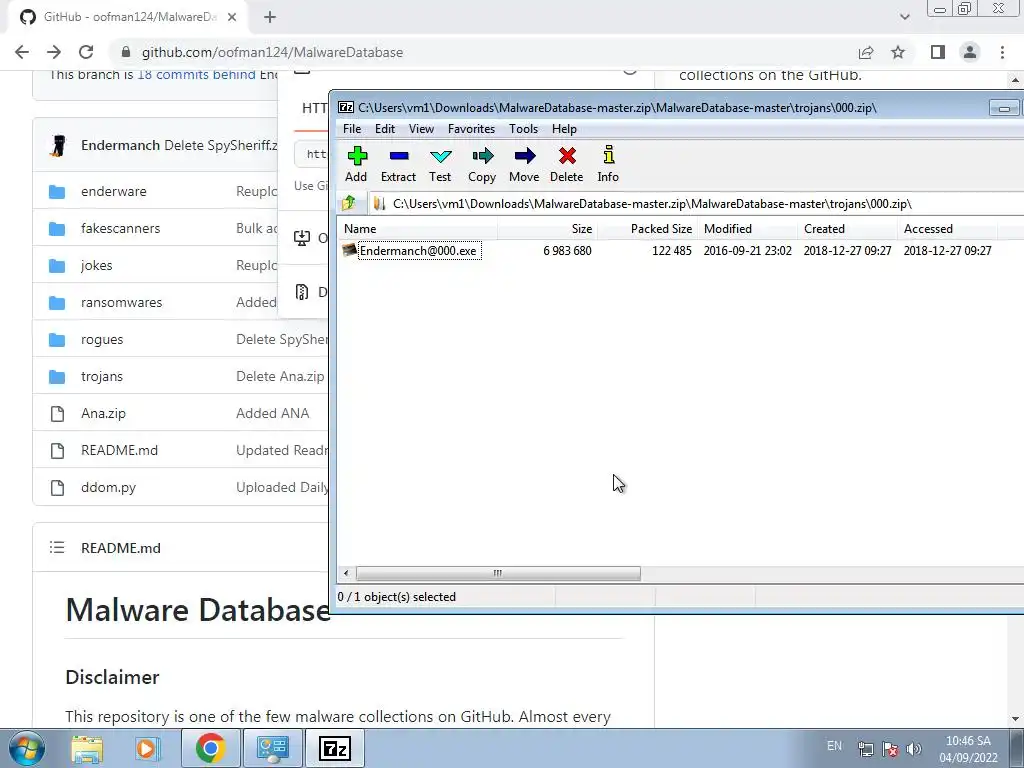Viewport: 1024px width, 768px height.
Task: Click the horizontal scrollbar thumb in 7-Zip
Action: (498, 573)
